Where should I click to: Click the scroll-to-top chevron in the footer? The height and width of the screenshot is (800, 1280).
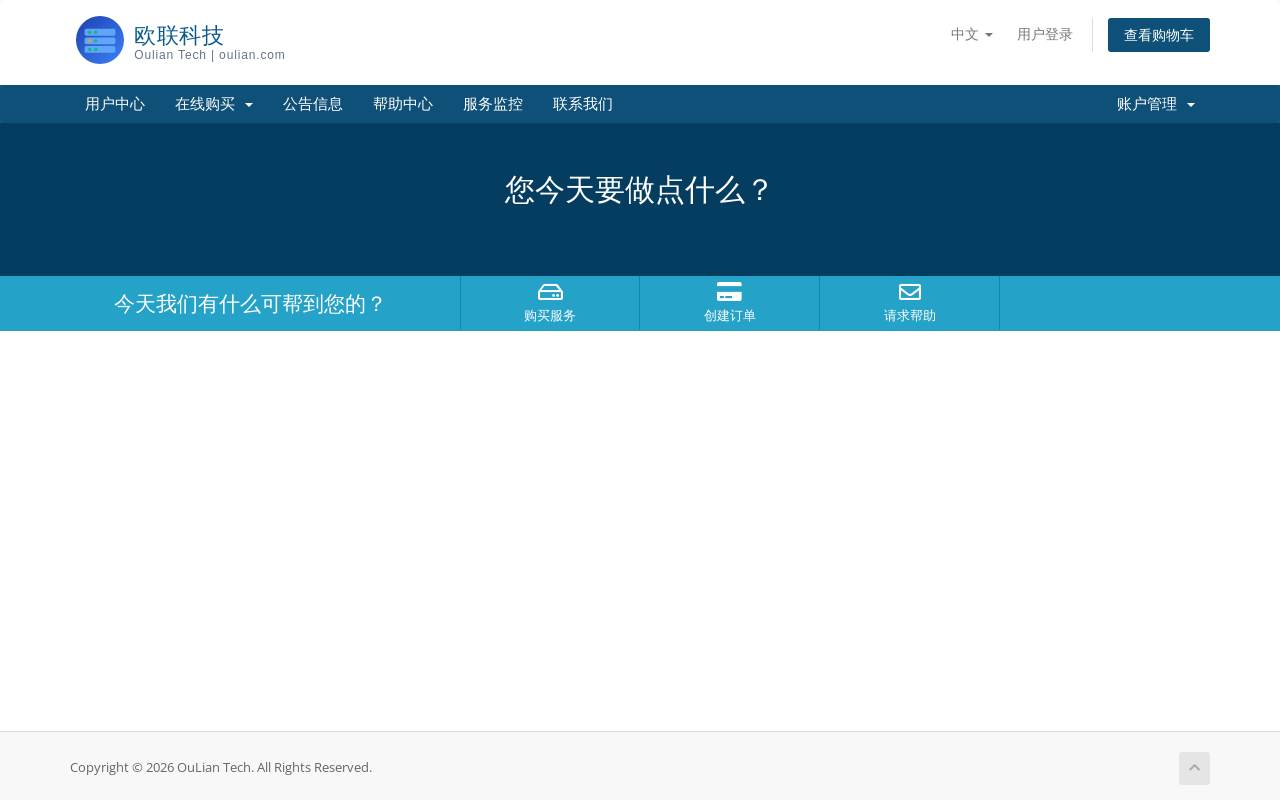(1194, 768)
